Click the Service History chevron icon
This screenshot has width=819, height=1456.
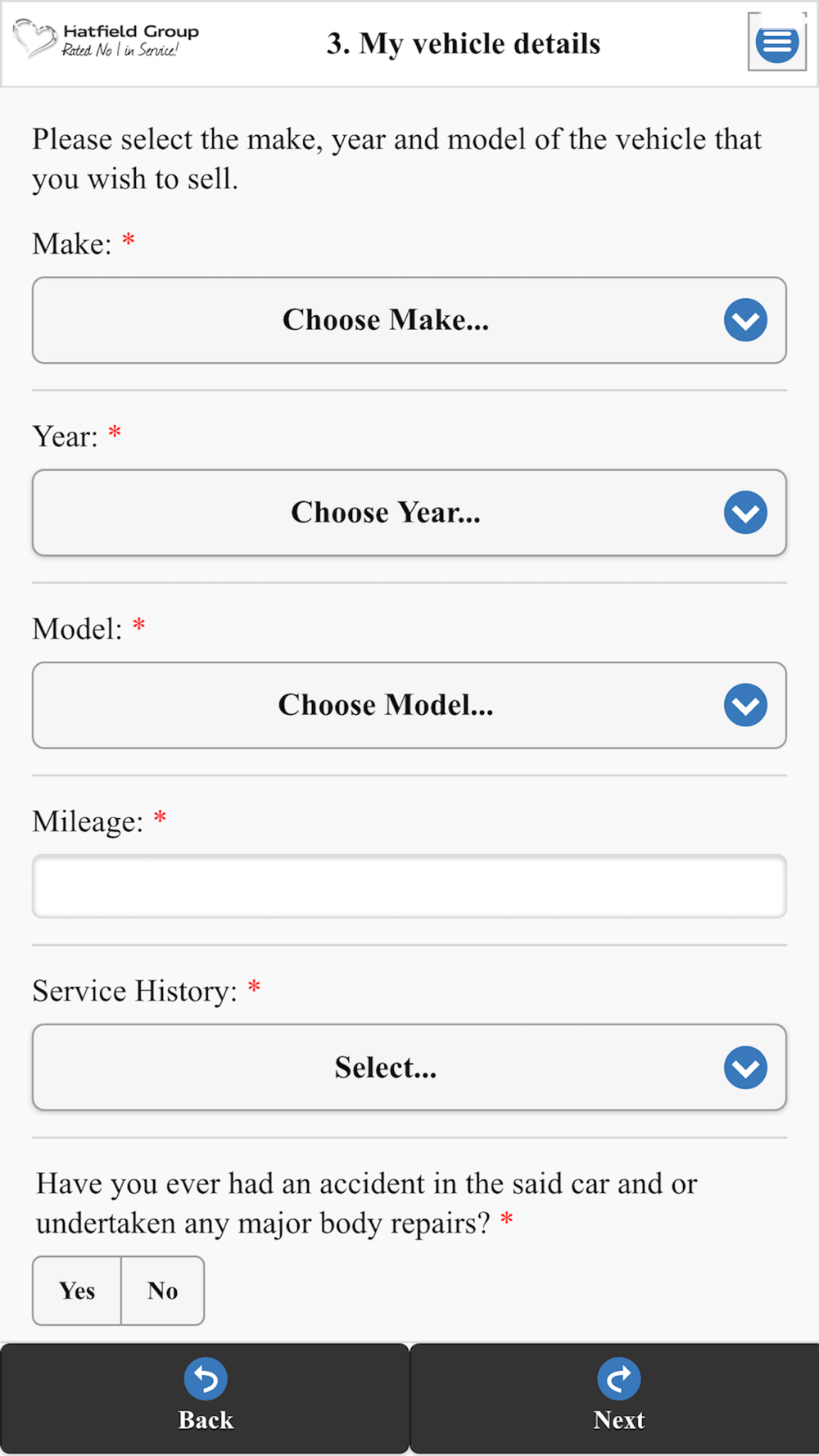[745, 1068]
